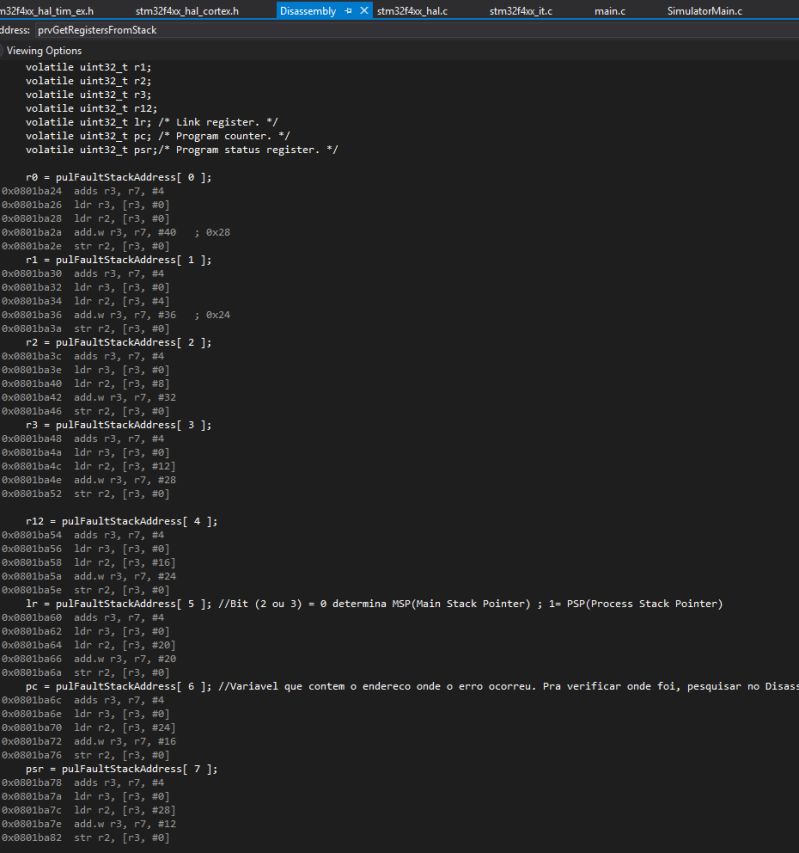This screenshot has height=853, width=799.
Task: Click source line 'r12 = pulFaultStackAddress[ 4 ];'
Action: click(122, 521)
